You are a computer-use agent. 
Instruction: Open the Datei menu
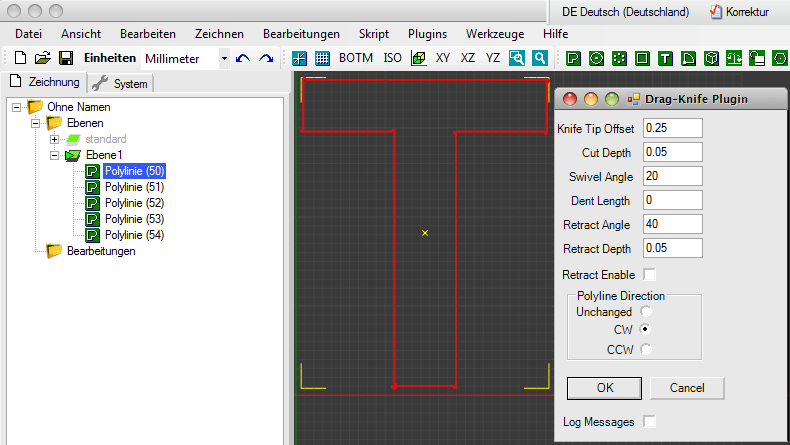point(29,34)
